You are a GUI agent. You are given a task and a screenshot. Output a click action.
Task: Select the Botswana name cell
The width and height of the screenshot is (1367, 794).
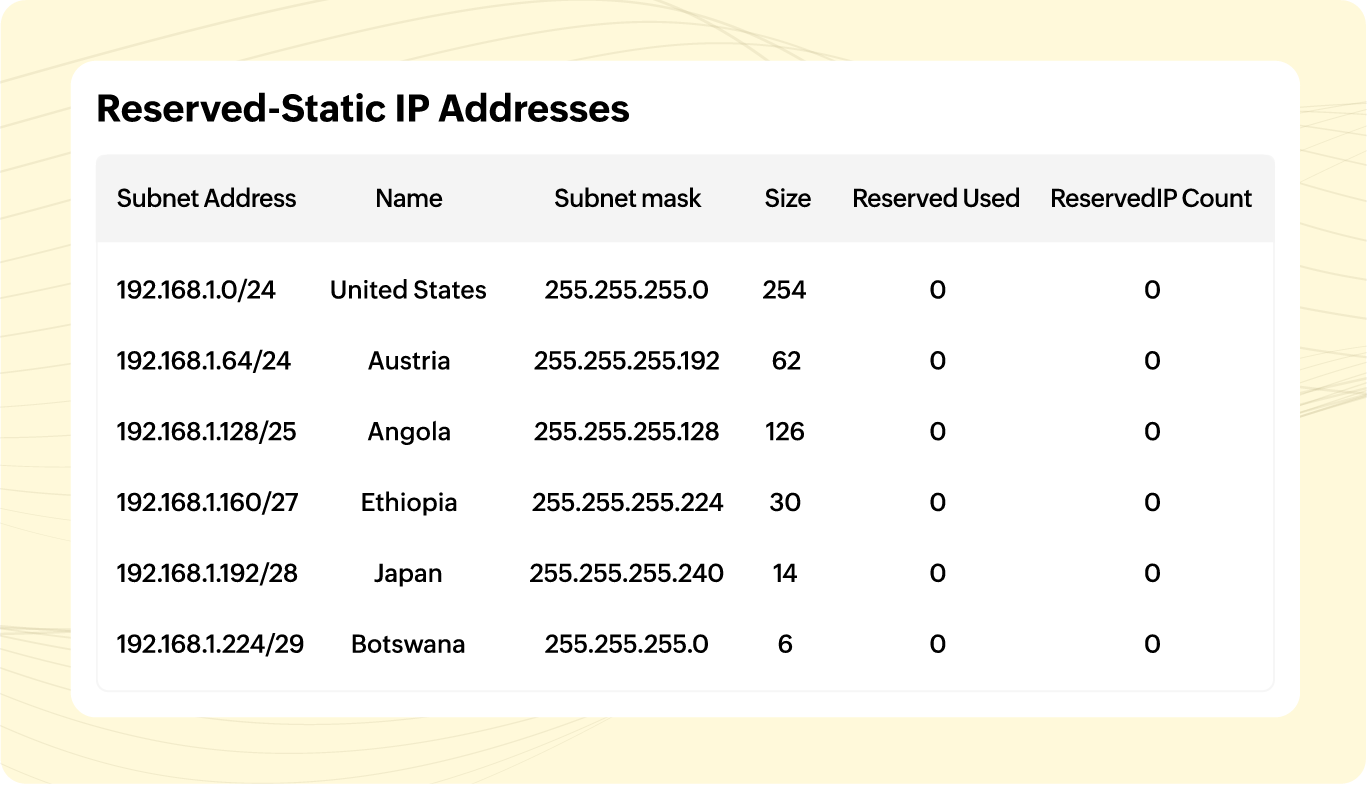408,644
